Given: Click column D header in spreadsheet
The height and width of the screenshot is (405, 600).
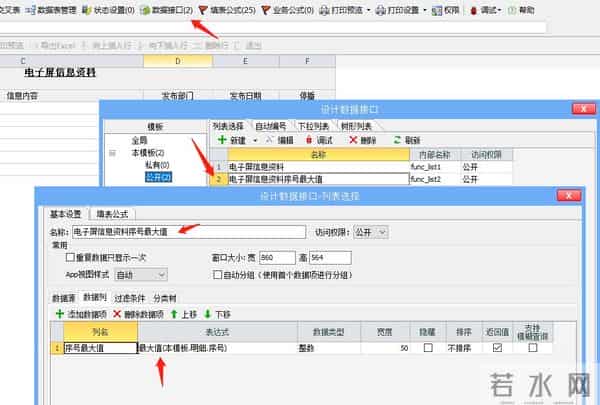Looking at the screenshot, I should 178,61.
